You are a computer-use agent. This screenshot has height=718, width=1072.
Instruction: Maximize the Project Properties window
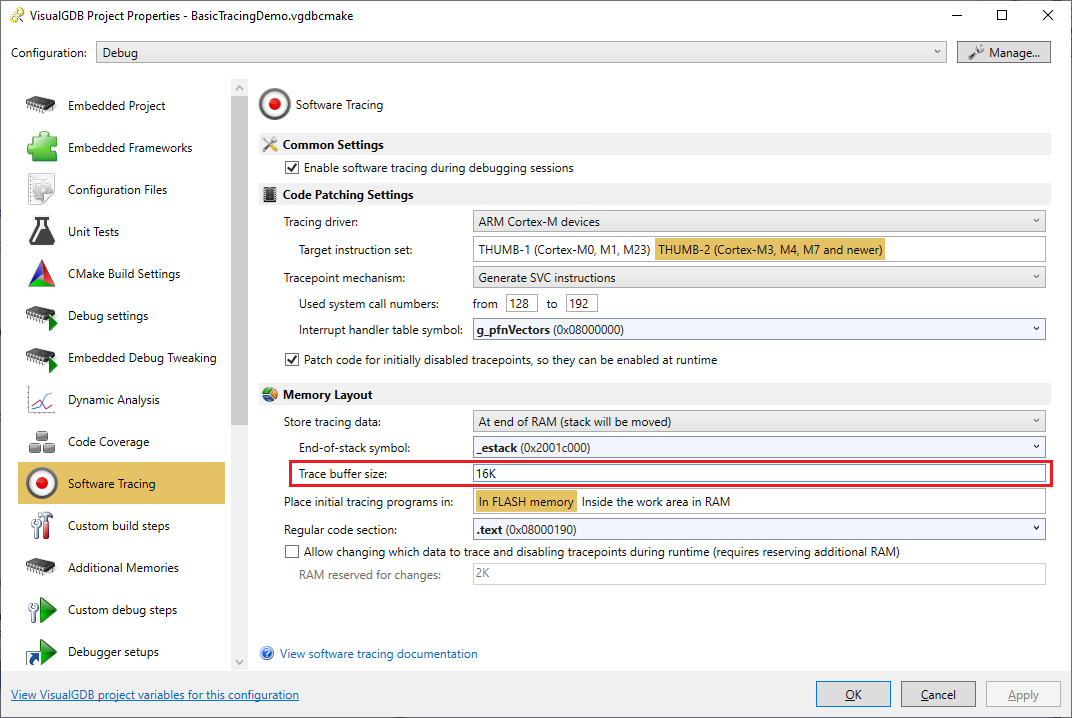pos(1002,15)
